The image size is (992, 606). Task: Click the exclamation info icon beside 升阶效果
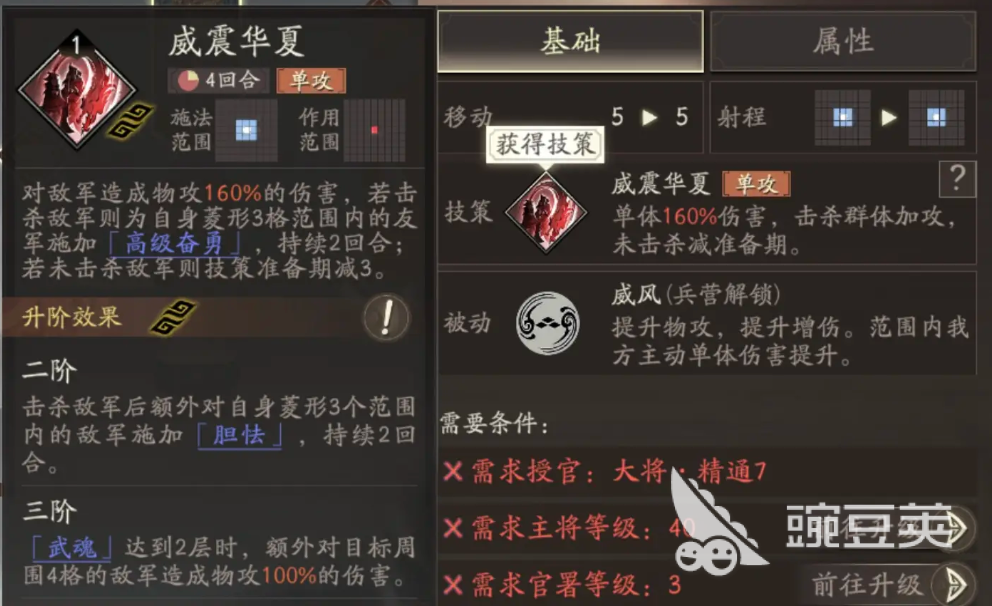(x=386, y=317)
